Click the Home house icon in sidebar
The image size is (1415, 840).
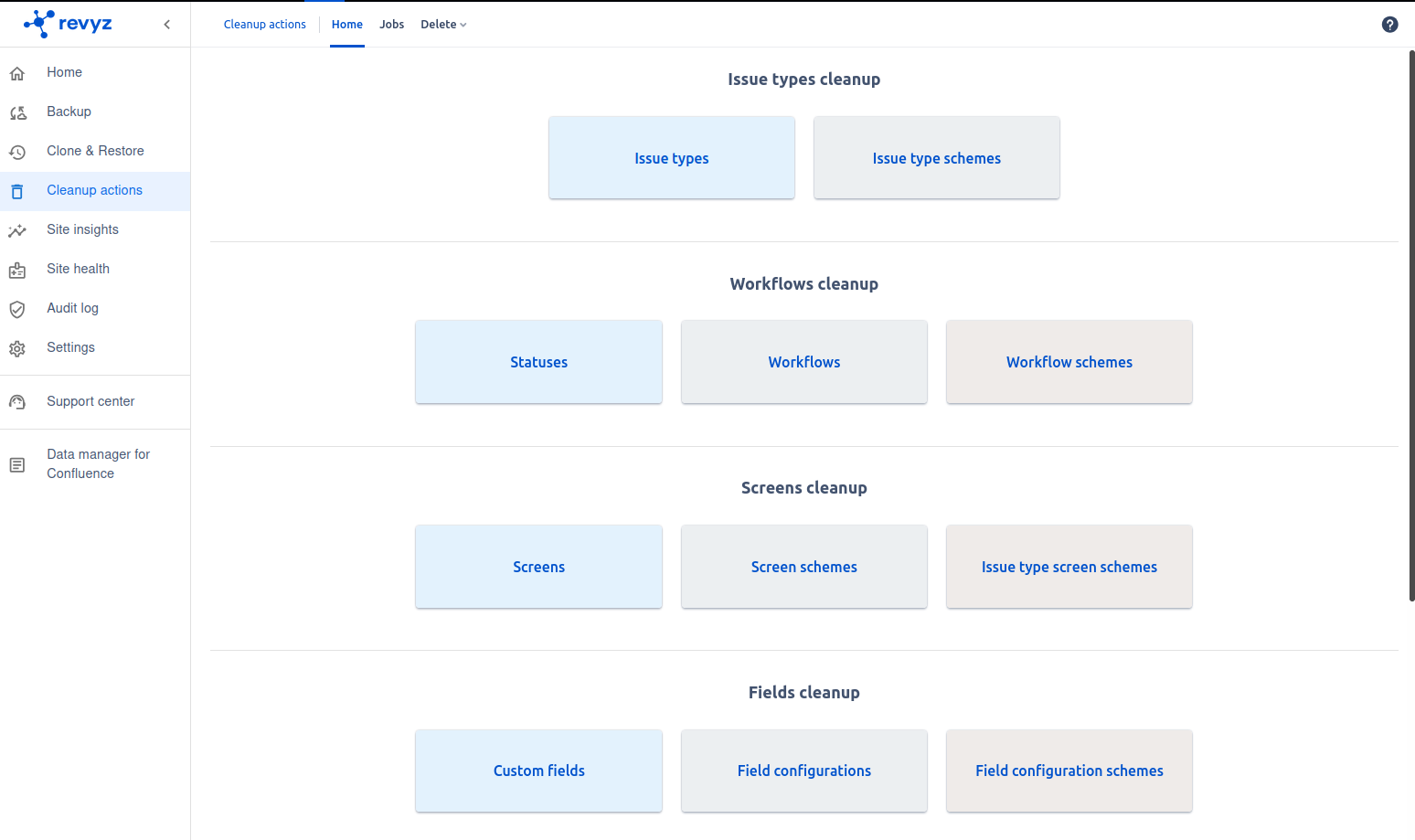[17, 73]
